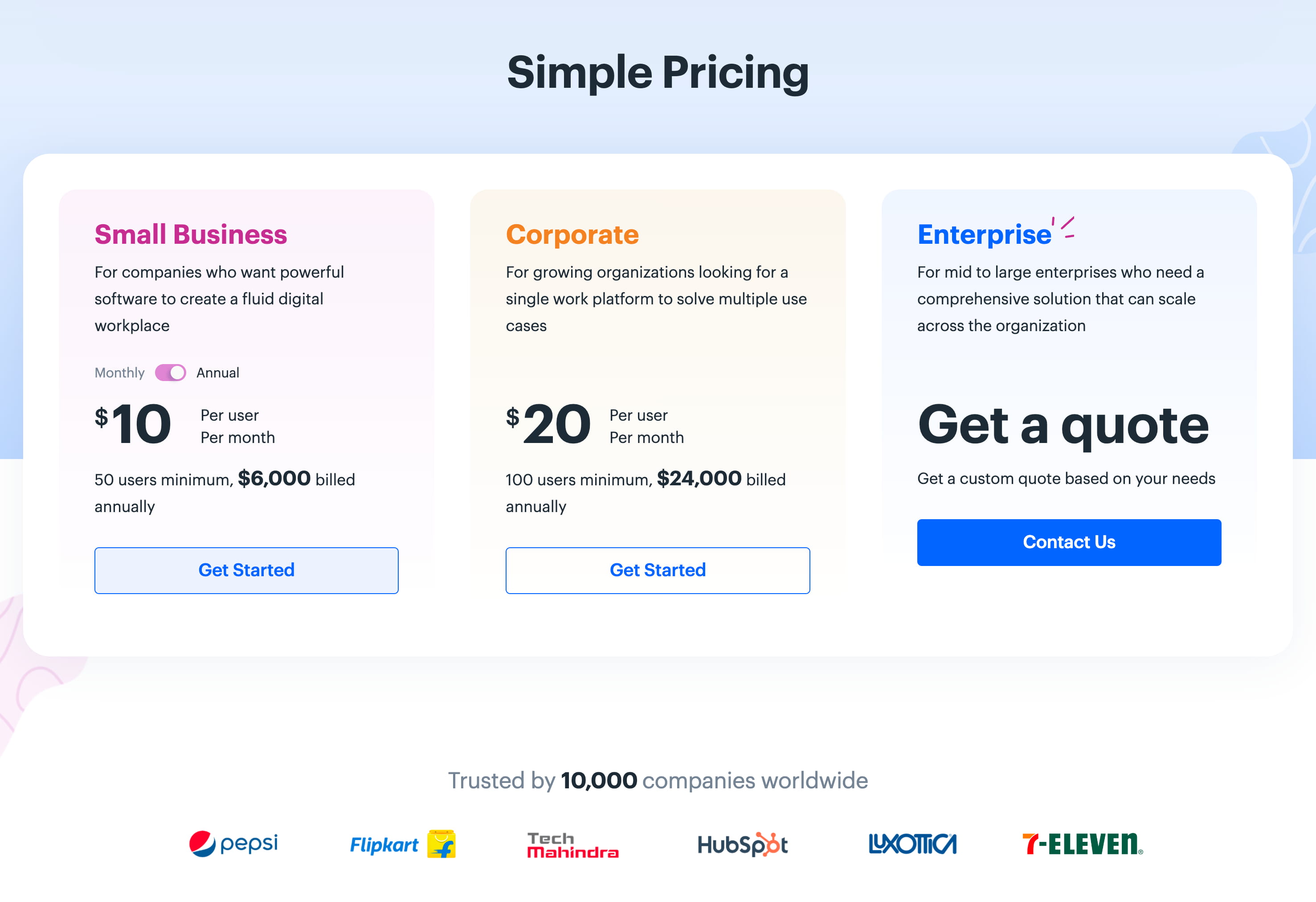
Task: Click Get Started under Small Business
Action: coord(246,570)
